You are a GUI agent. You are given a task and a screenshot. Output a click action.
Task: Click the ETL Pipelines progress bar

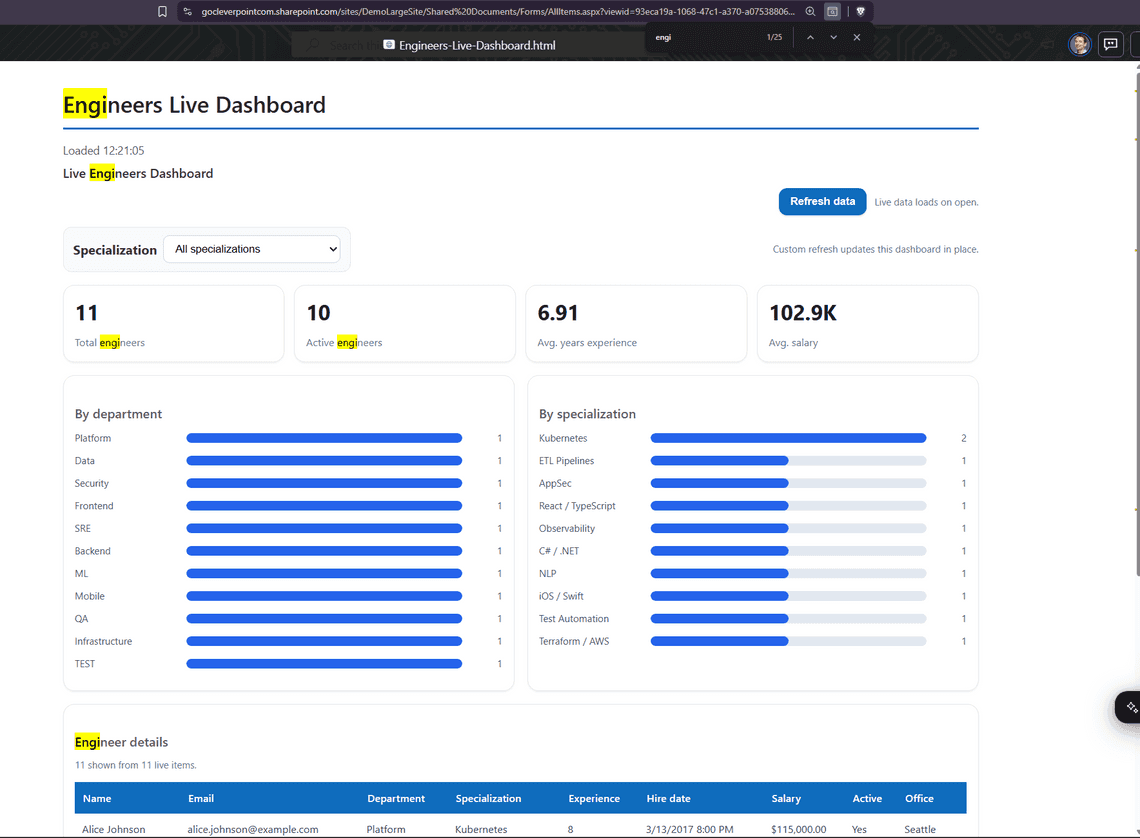pos(788,461)
